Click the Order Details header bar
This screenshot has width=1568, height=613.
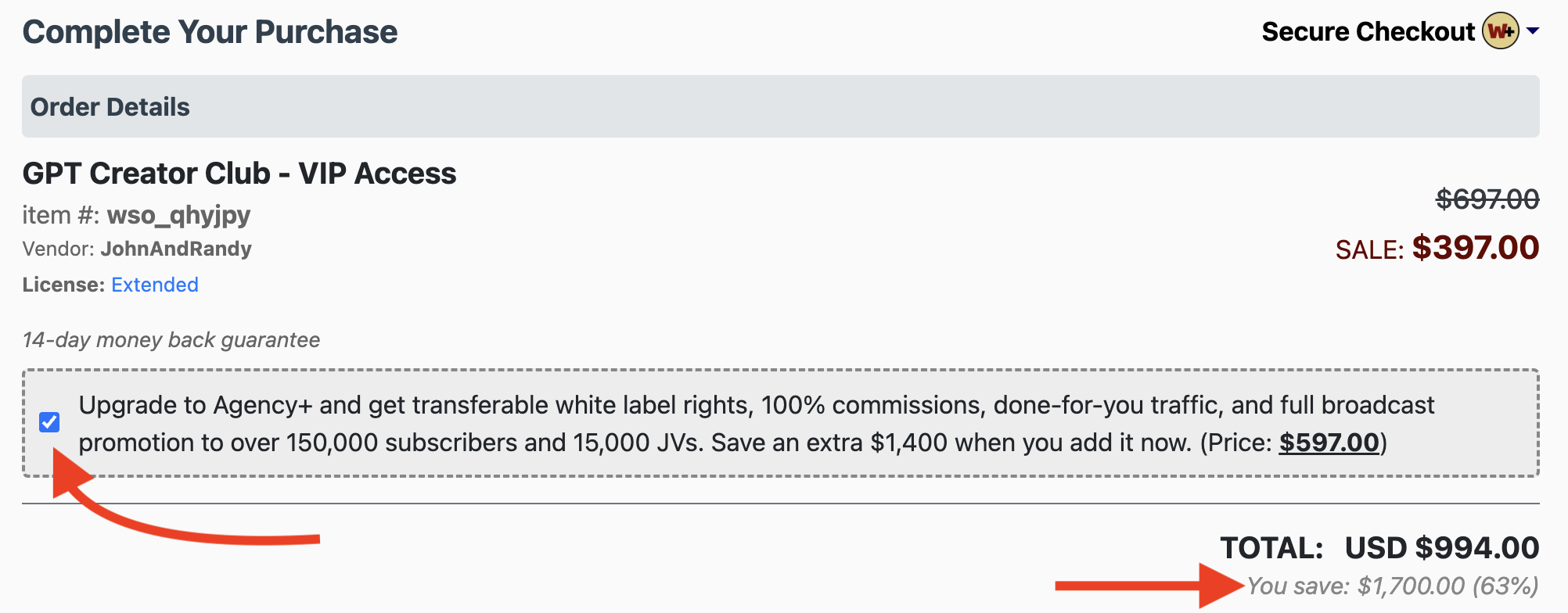[x=780, y=106]
